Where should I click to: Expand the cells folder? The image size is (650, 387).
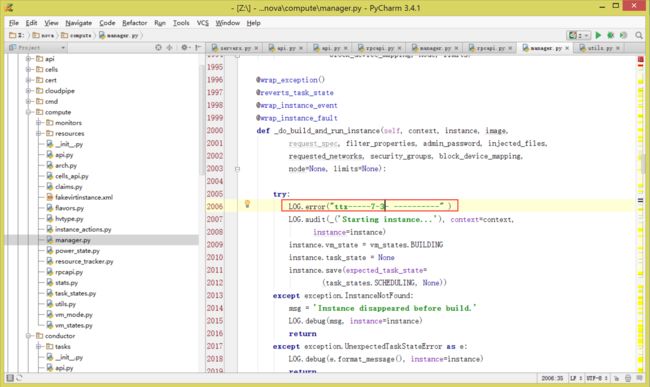[28, 70]
